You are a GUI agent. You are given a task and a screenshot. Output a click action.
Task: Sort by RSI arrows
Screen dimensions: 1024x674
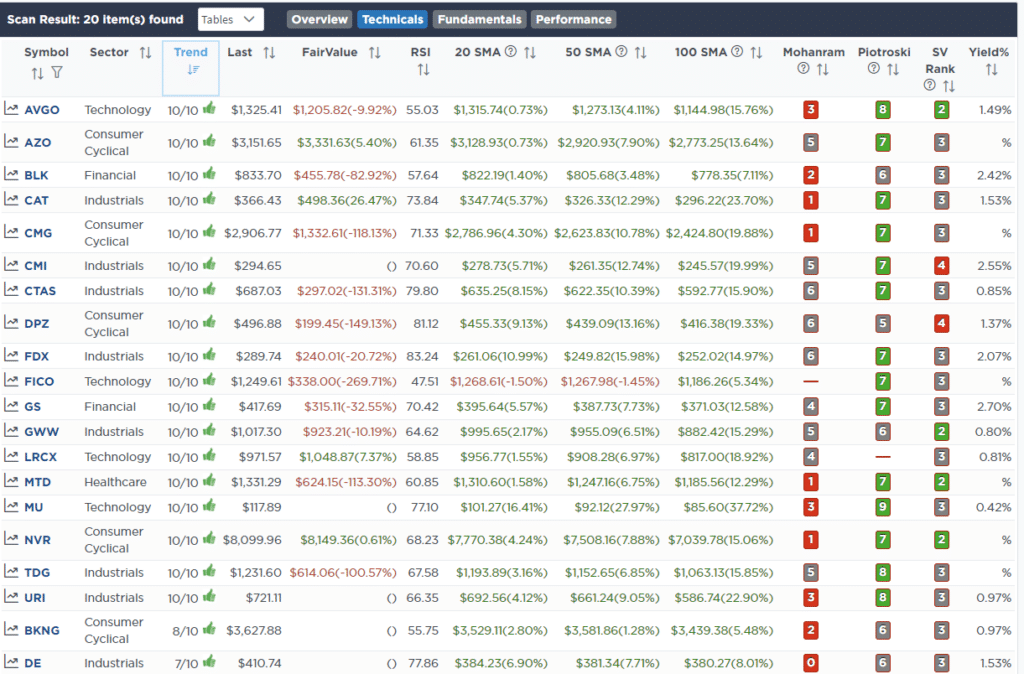pos(423,70)
